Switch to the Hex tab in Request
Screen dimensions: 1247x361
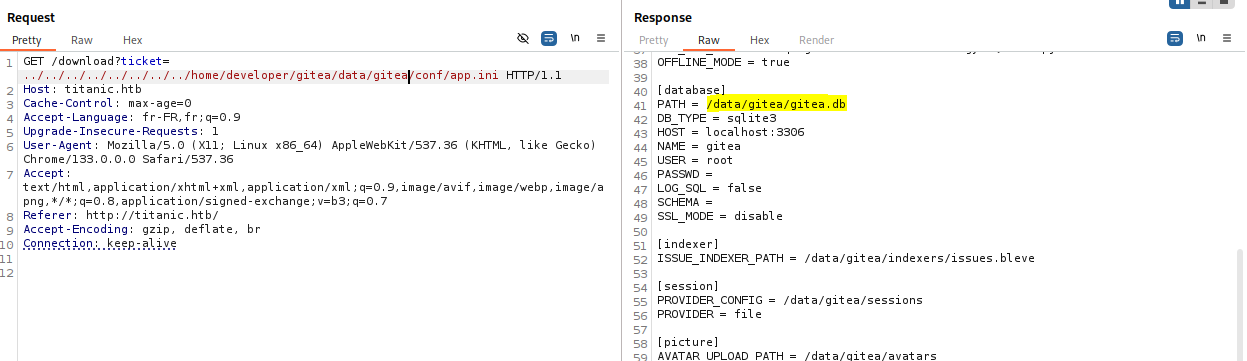pyautogui.click(x=133, y=40)
